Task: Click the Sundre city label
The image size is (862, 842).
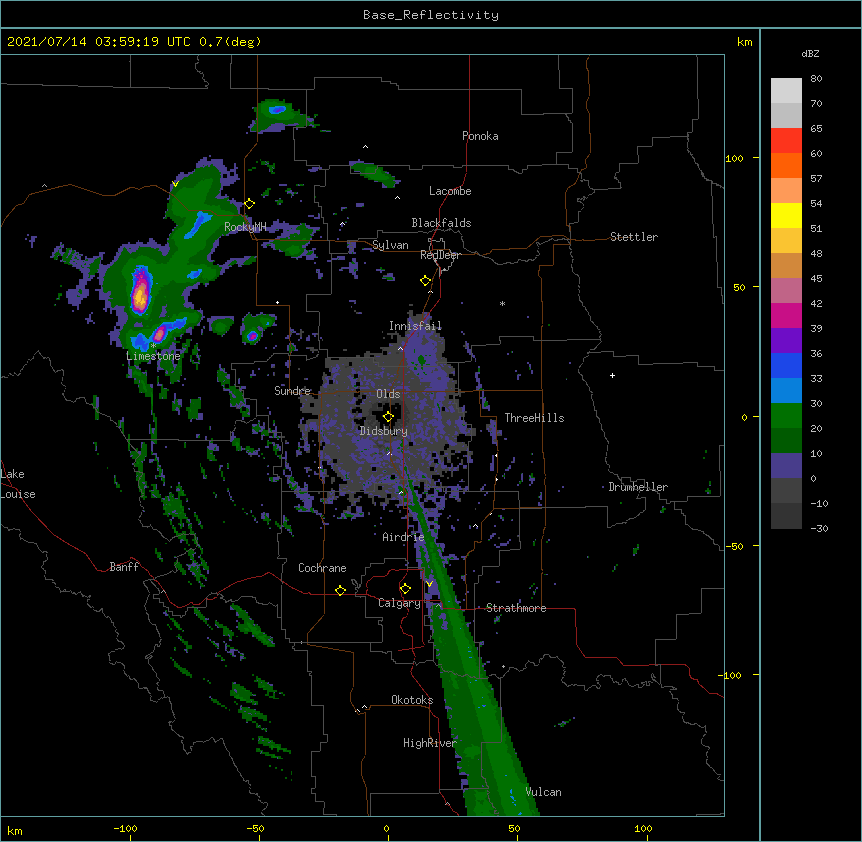Action: coord(292,391)
